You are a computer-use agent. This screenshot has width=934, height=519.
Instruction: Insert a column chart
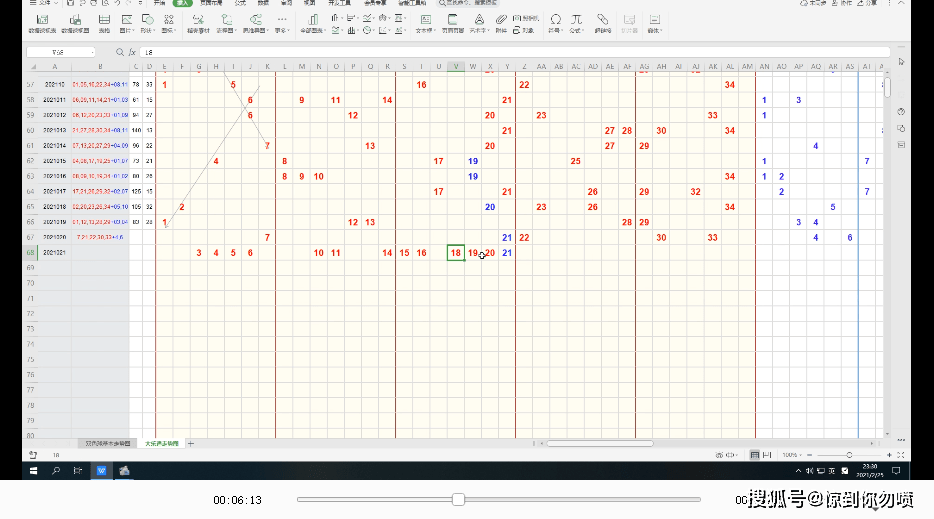336,18
